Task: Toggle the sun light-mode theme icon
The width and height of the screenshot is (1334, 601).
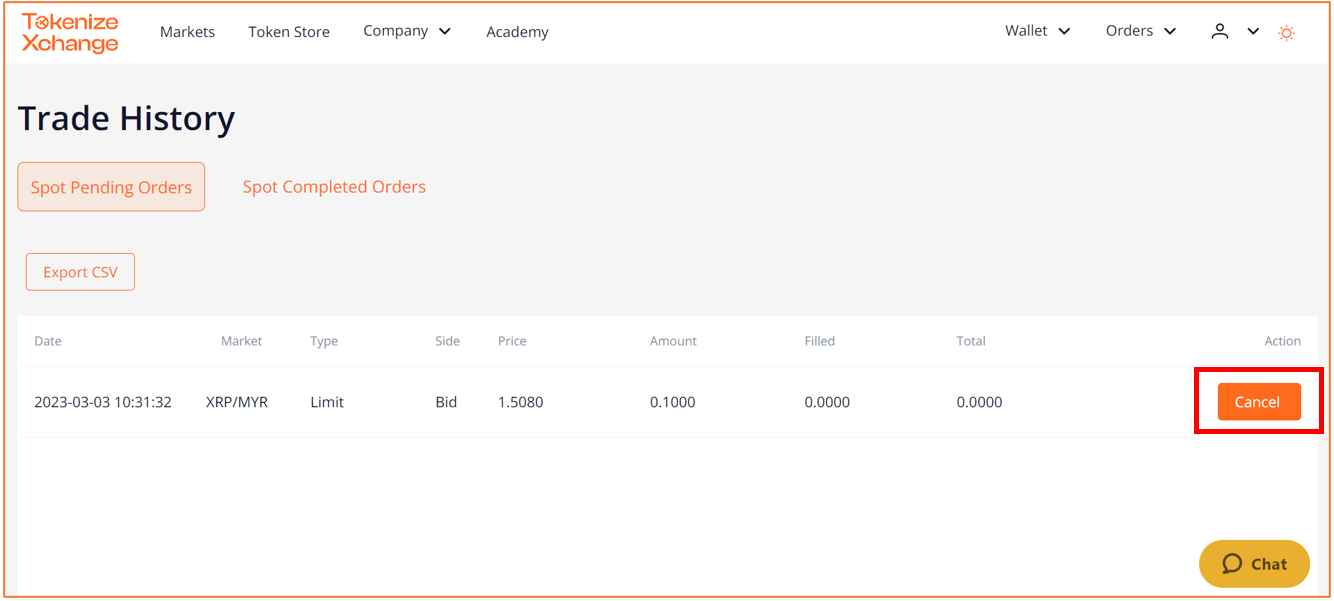Action: click(x=1286, y=33)
